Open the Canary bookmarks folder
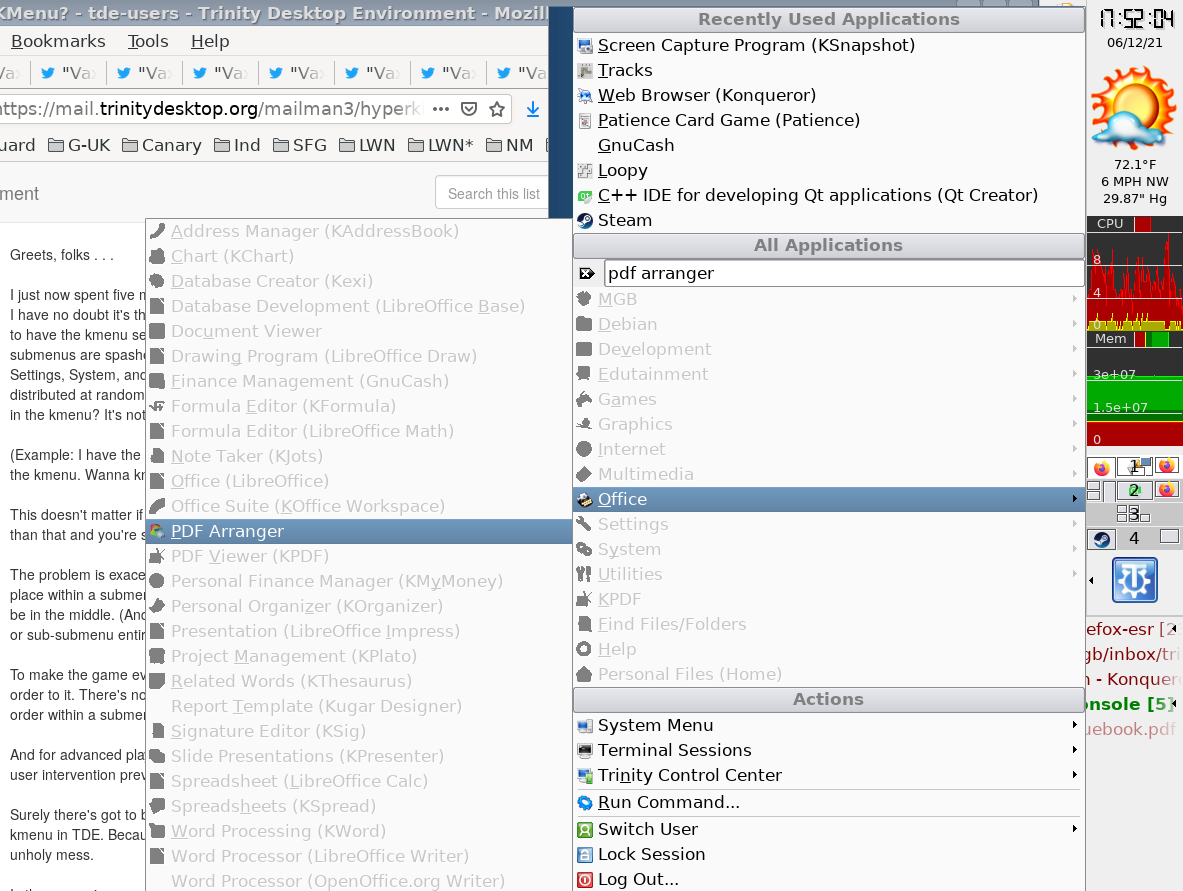Viewport: 1183px width, 891px height. (161, 145)
